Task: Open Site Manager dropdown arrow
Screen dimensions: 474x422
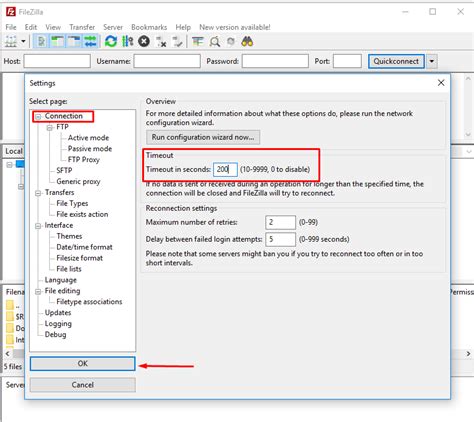Action: (23, 42)
